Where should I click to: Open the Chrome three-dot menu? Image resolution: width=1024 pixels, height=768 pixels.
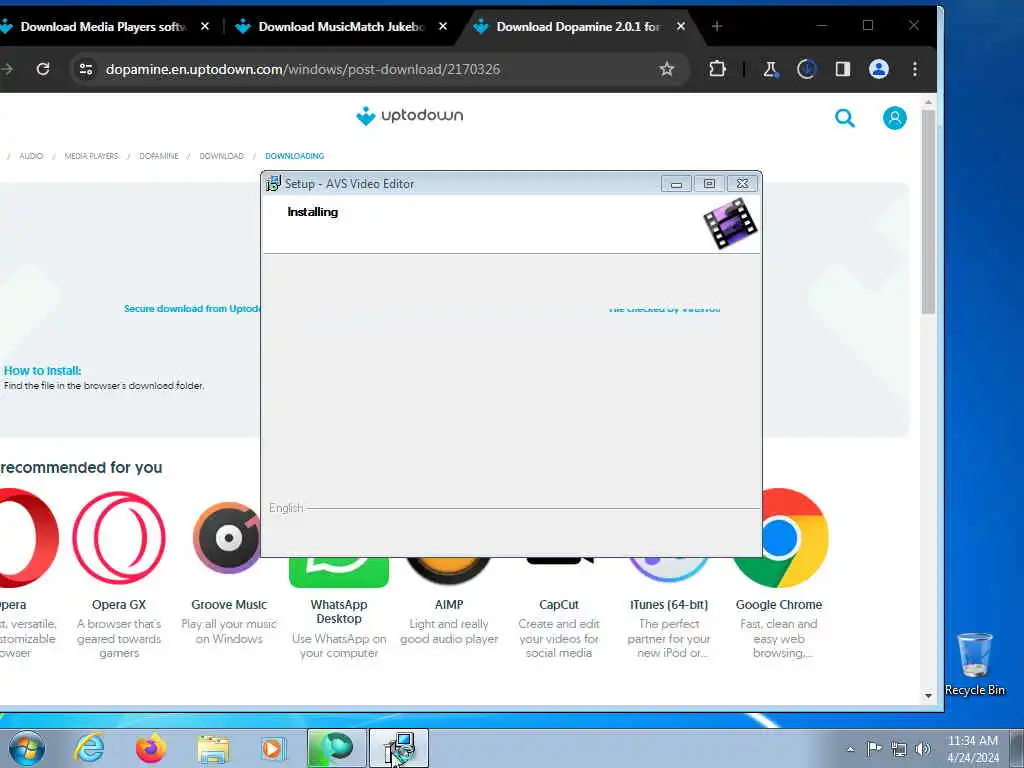coord(914,69)
